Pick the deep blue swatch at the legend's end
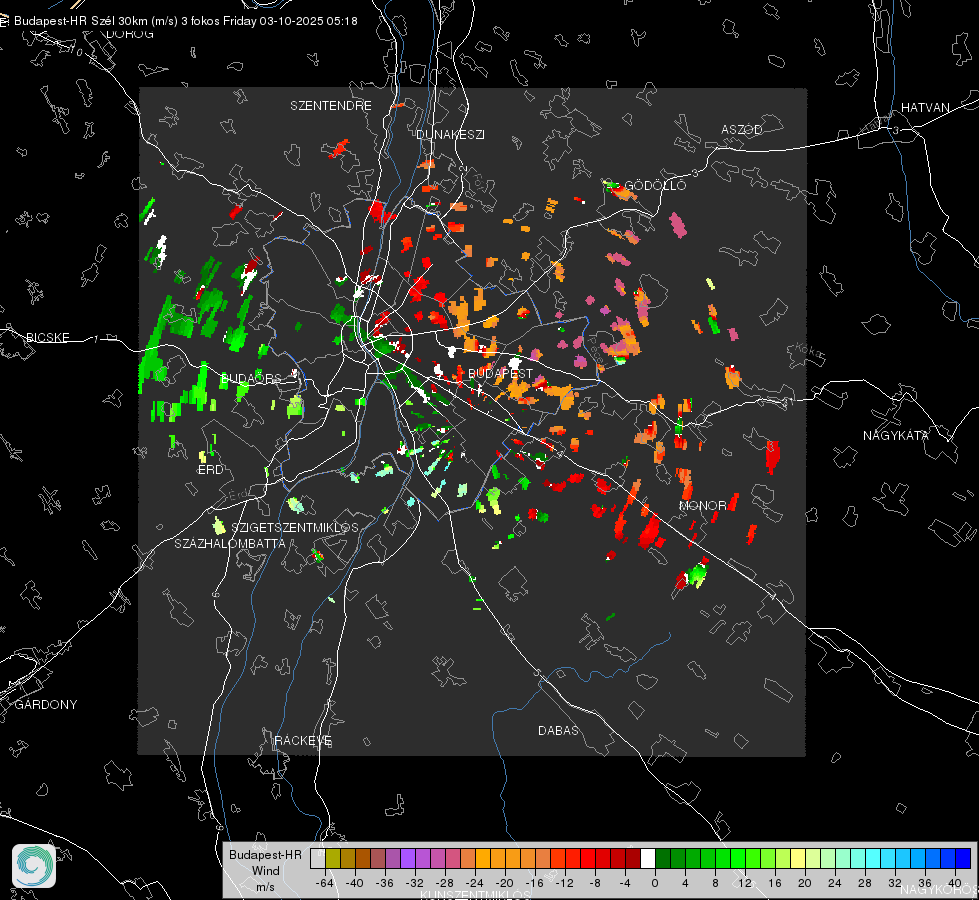Viewport: 979px width, 900px height. coord(963,859)
